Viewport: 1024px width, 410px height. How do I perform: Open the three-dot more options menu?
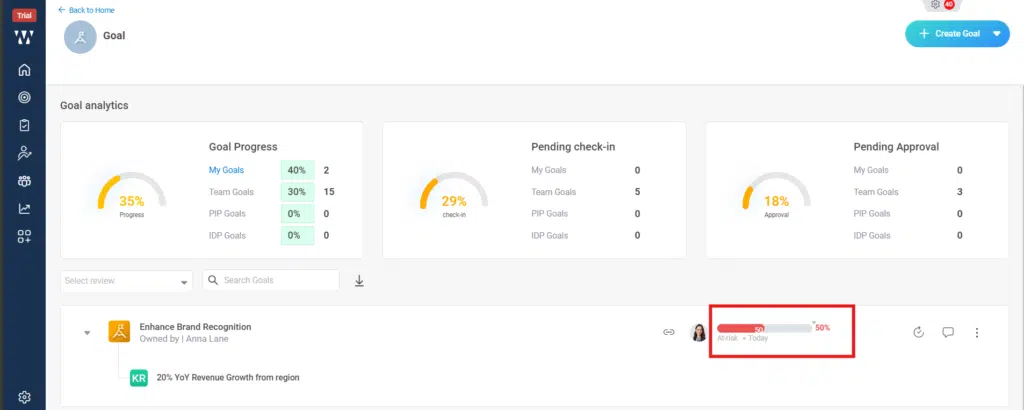(977, 333)
